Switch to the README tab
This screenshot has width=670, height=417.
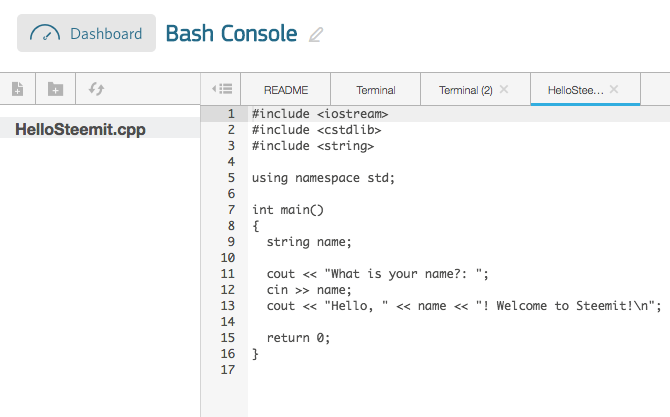(285, 90)
